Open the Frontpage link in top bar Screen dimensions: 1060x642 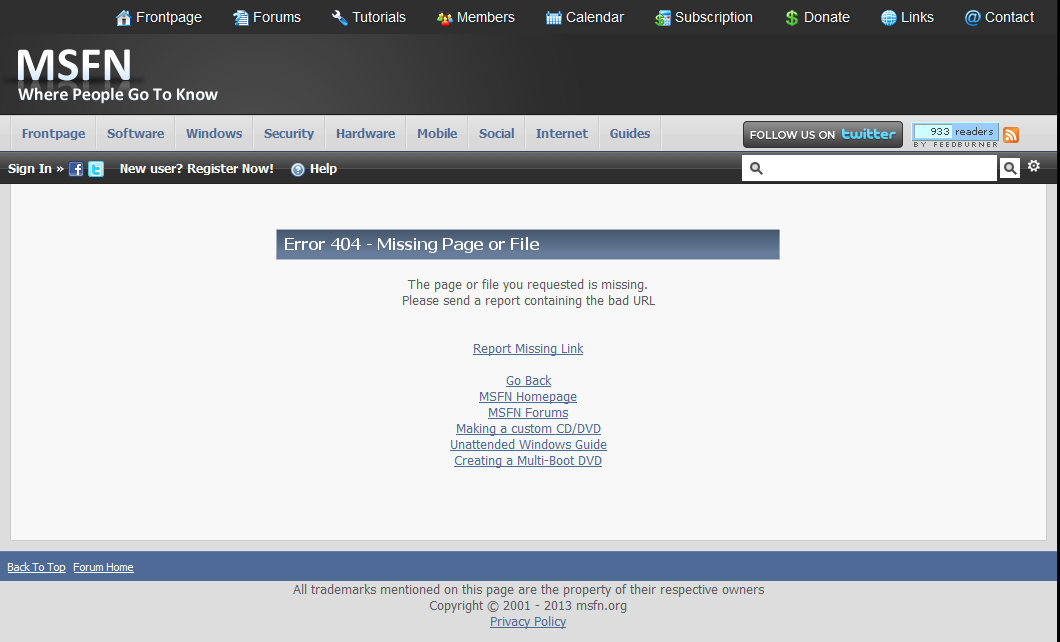[x=169, y=18]
